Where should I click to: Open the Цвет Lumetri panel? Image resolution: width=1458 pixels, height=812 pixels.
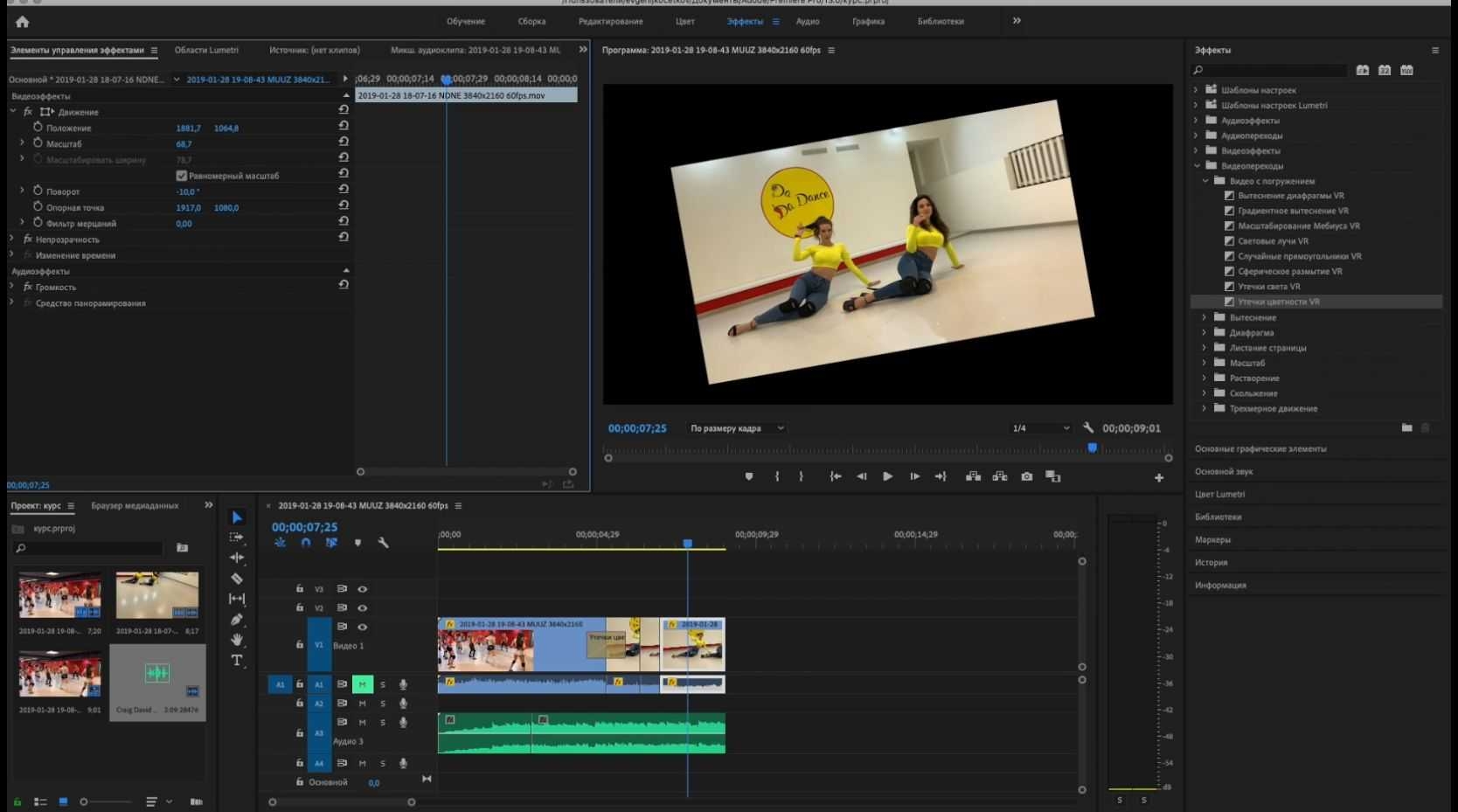tap(1220, 494)
